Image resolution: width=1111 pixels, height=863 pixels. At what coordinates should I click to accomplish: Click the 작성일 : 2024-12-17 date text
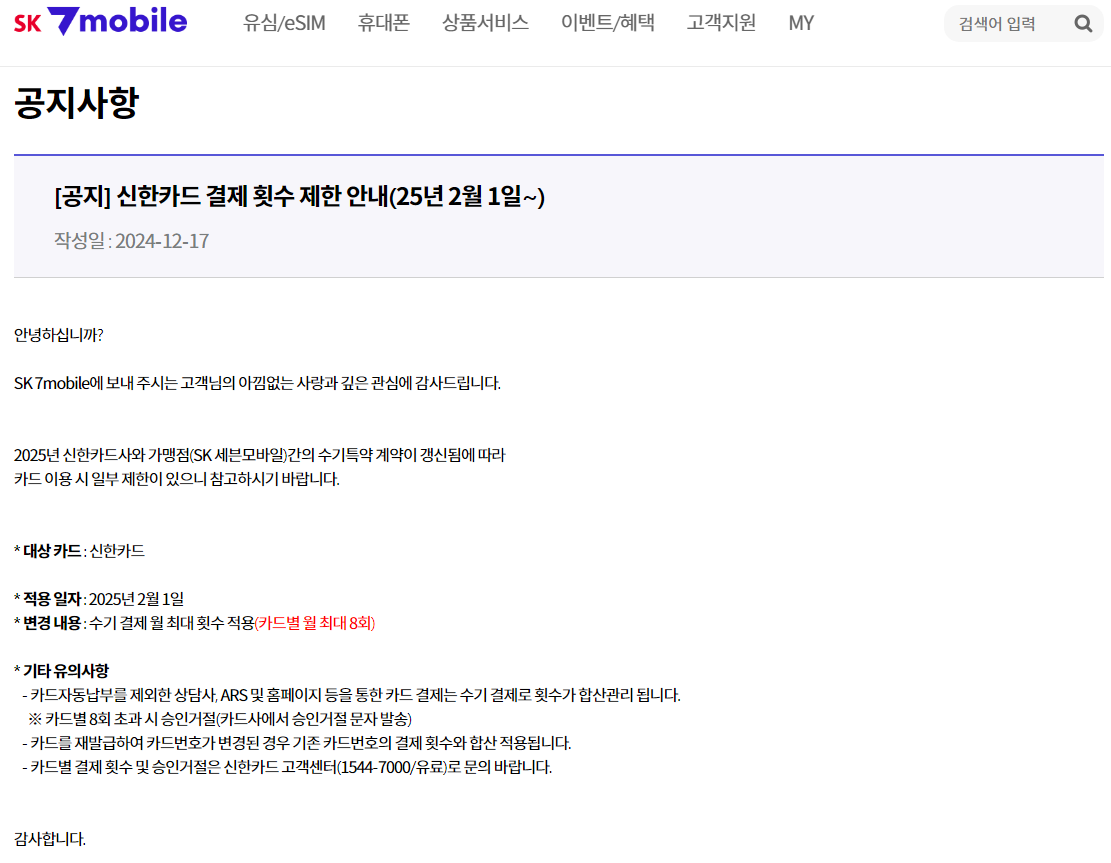tap(132, 241)
